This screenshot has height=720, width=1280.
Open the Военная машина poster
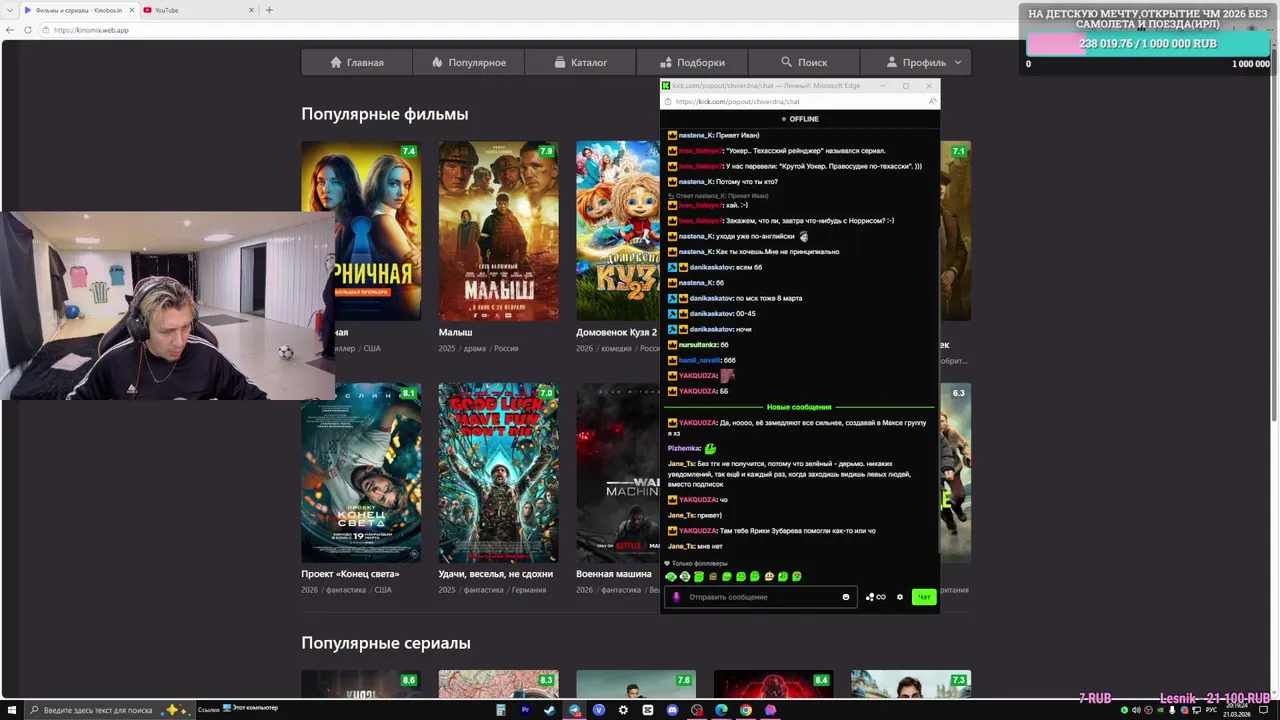pyautogui.click(x=617, y=473)
